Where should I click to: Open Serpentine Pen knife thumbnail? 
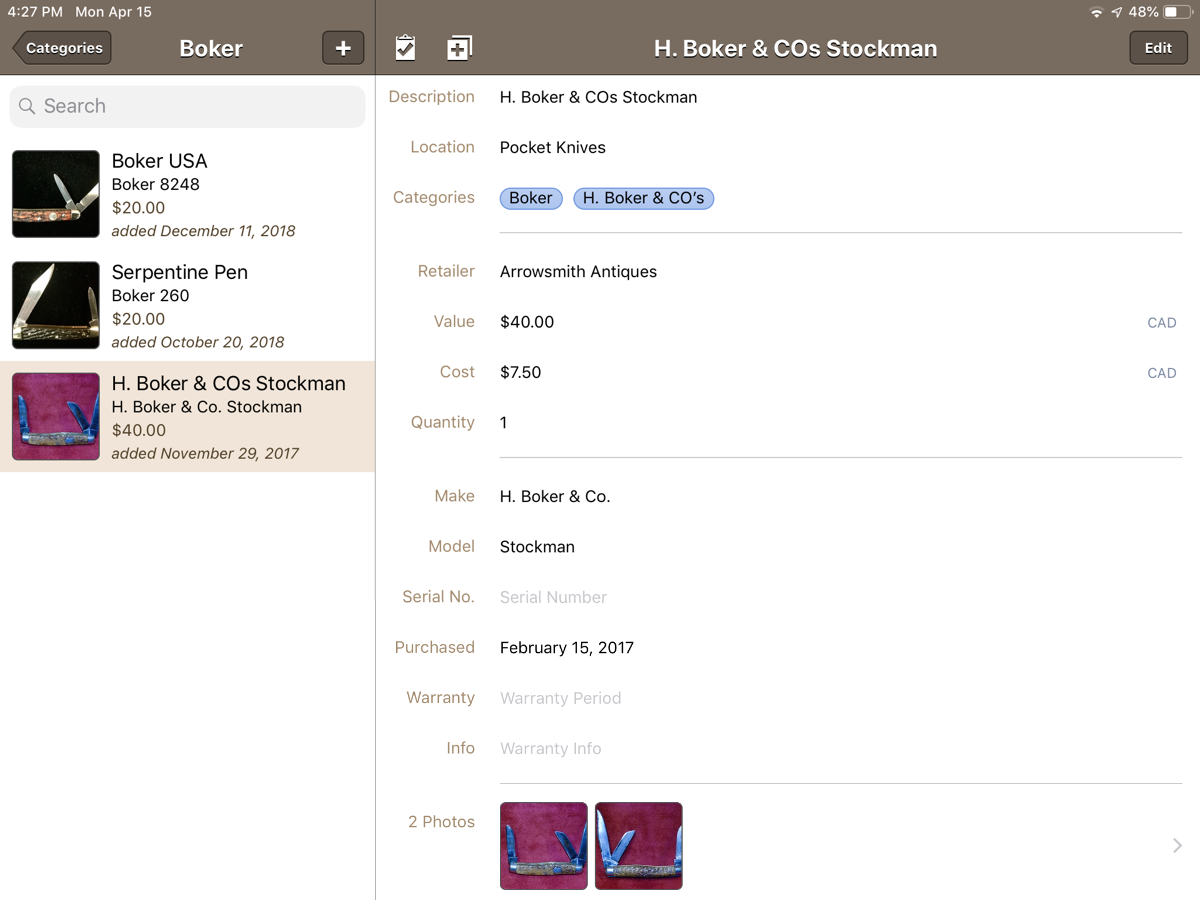click(56, 305)
